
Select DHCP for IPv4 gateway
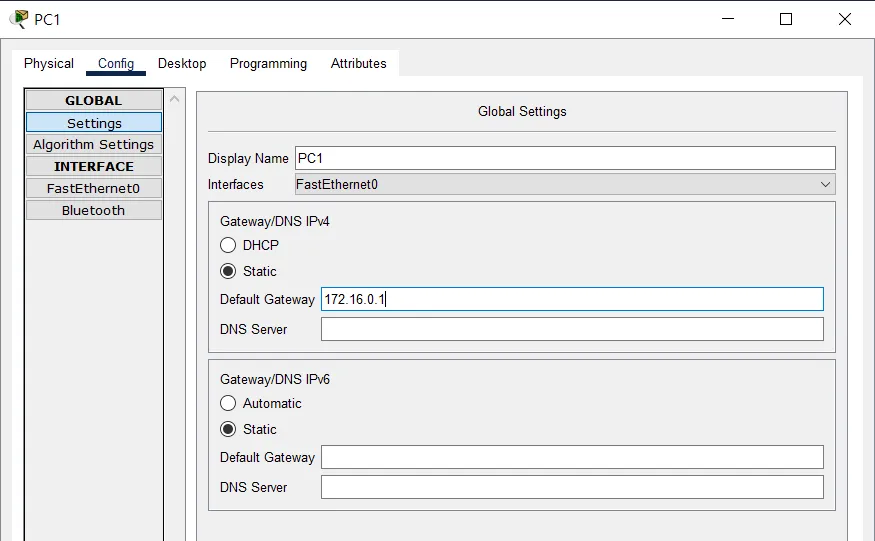[228, 245]
